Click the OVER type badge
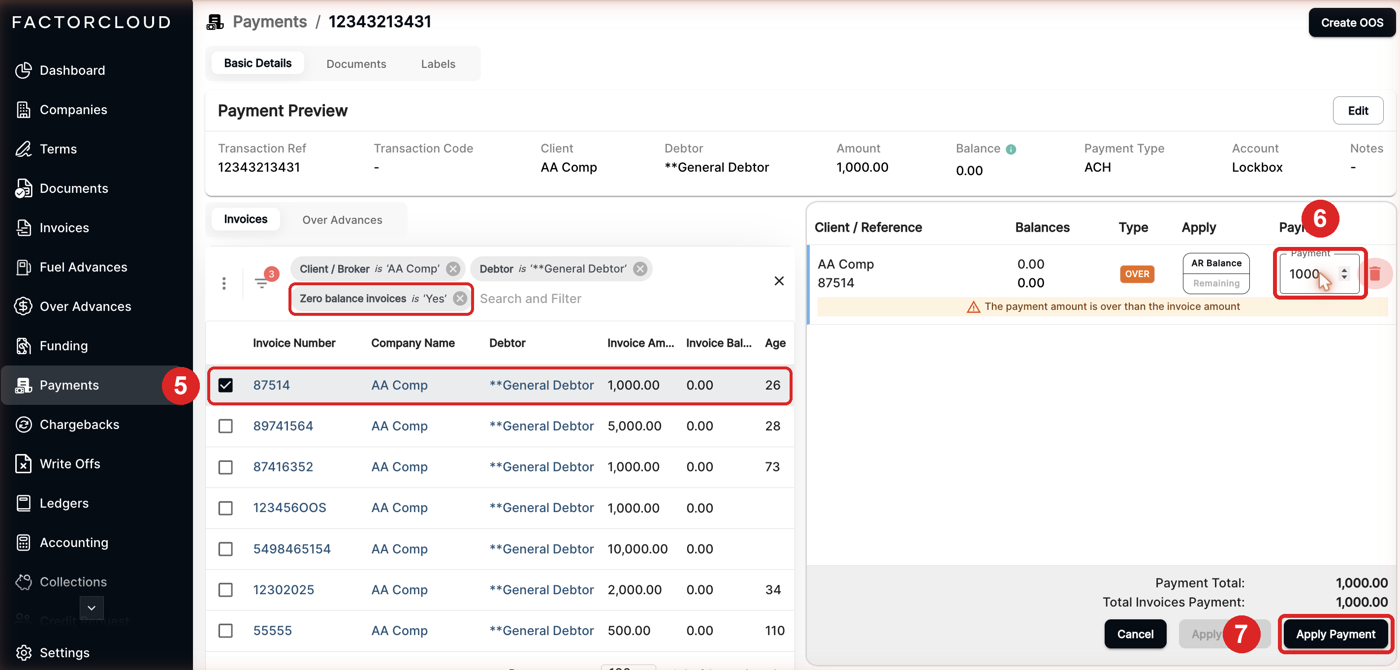This screenshot has width=1400, height=670. pos(1137,274)
